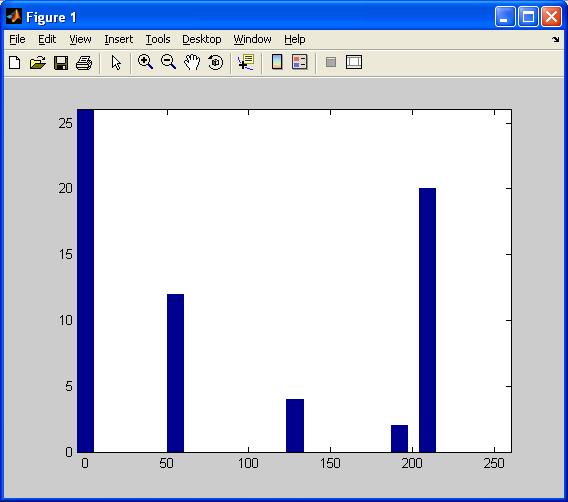The image size is (568, 502).
Task: Activate the Zoom In magnifier tool
Action: 145,62
